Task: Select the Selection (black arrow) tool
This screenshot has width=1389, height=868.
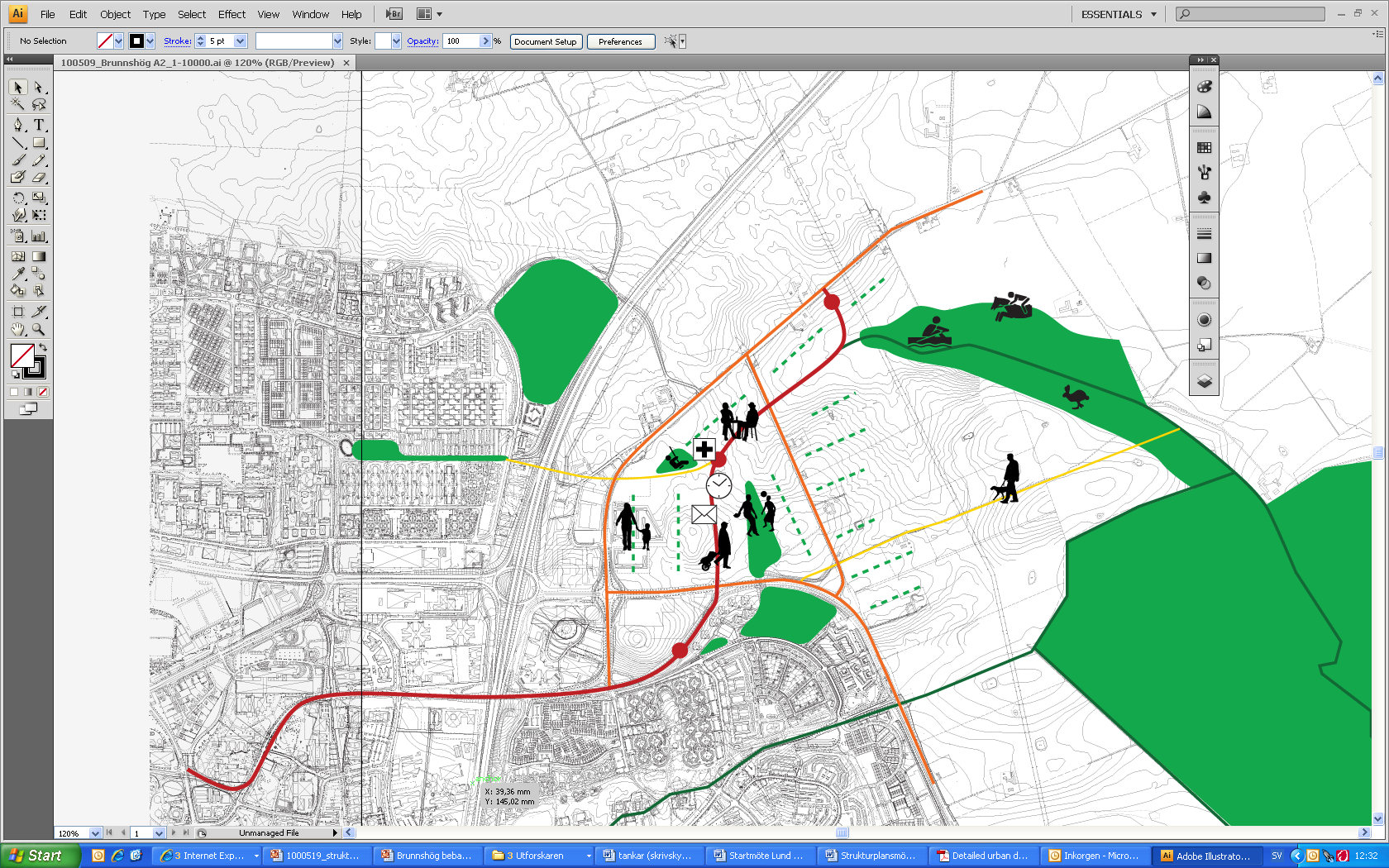Action: click(18, 88)
